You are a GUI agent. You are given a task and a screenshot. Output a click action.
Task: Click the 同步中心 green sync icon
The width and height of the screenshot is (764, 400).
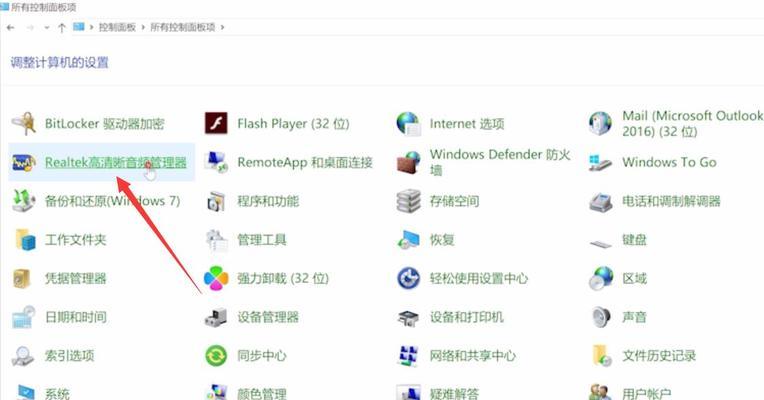(216, 356)
